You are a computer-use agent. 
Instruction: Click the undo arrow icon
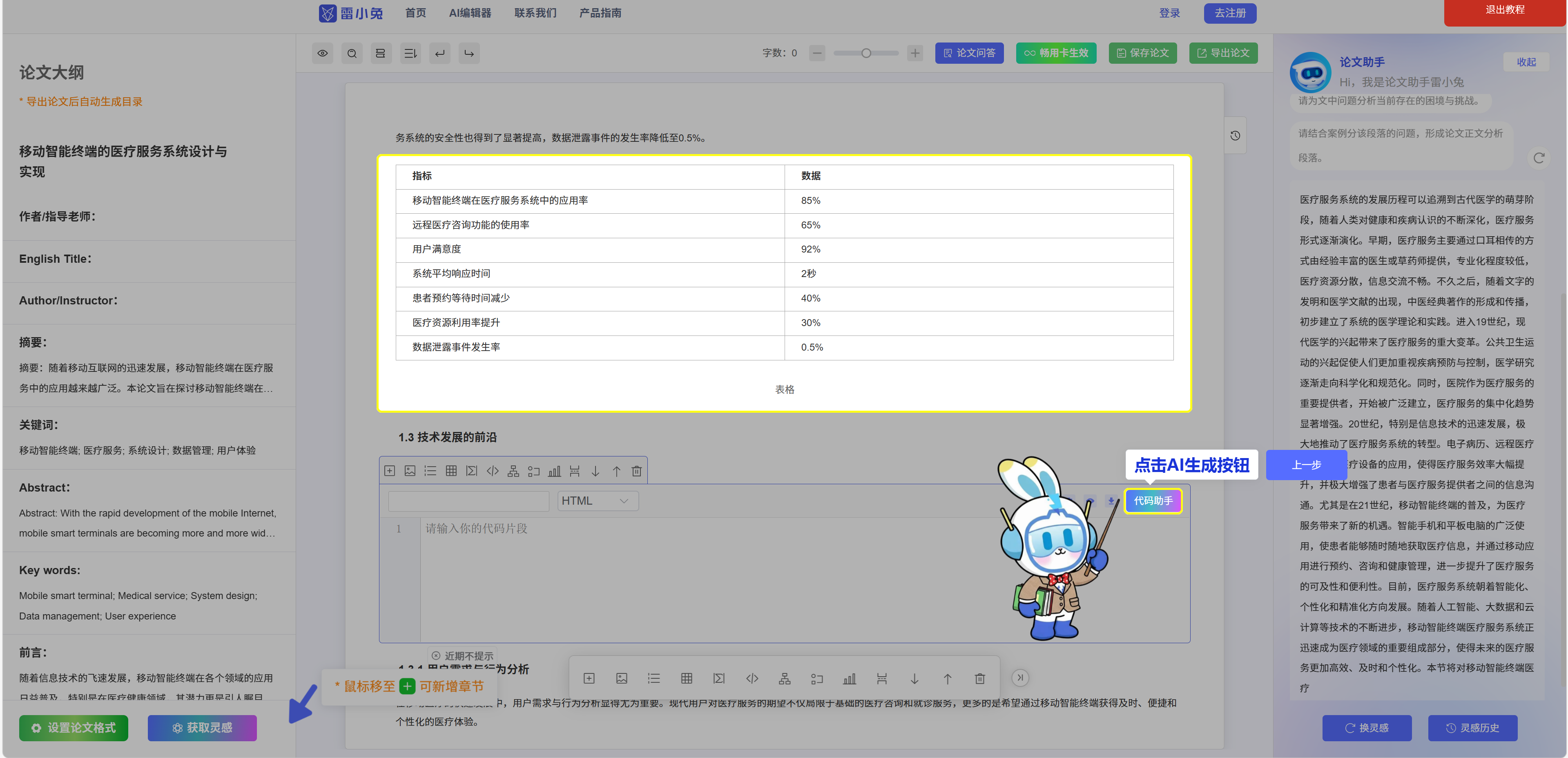(x=439, y=54)
